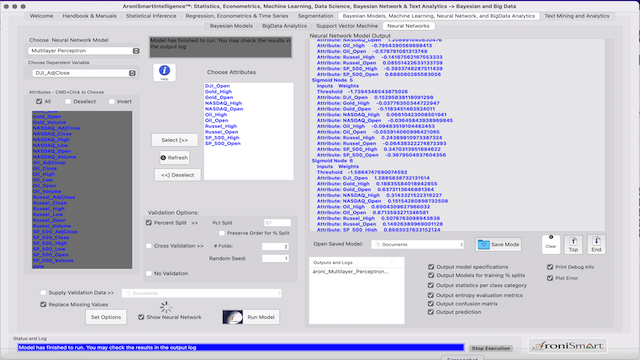Toggle Output prediction checkbox
Viewport: 640px width, 360px height.
(431, 312)
